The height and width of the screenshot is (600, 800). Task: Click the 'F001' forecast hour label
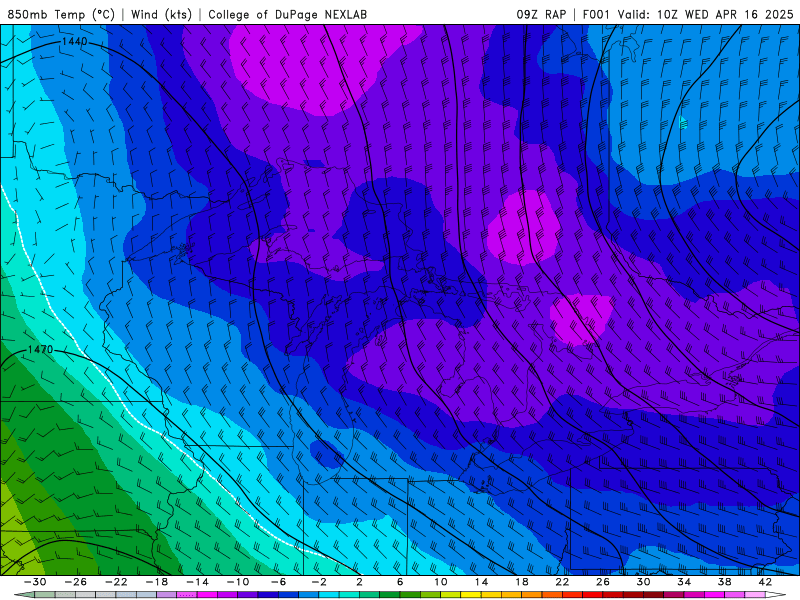coord(596,14)
